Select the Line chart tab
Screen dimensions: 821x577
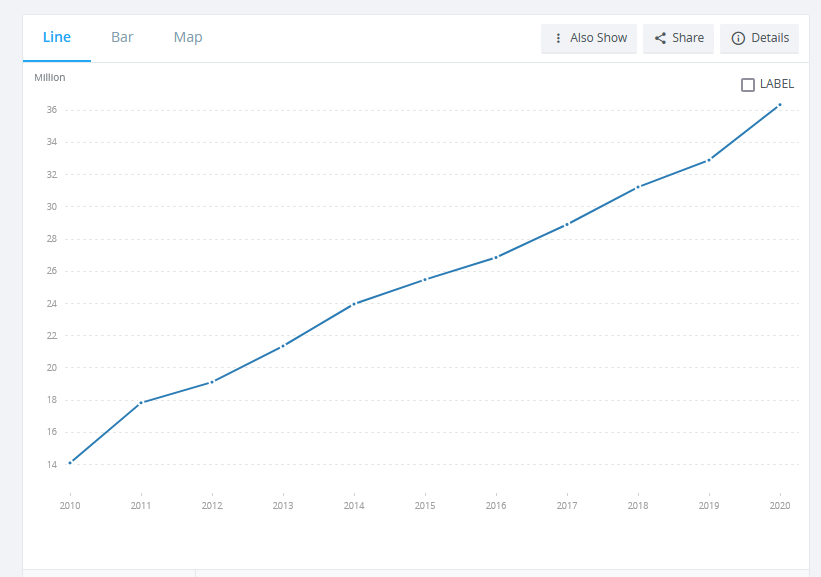tap(57, 37)
